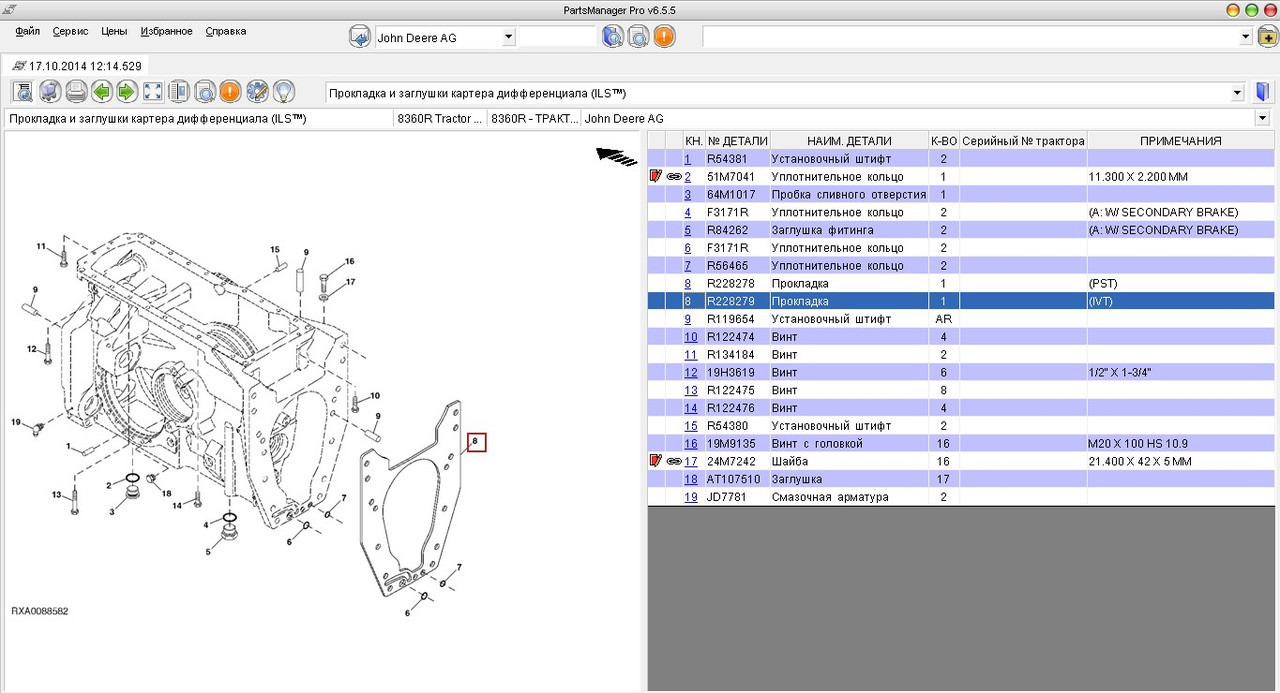Select the 17.10.2014 12:14.529 tab
The height and width of the screenshot is (693, 1280).
point(77,65)
